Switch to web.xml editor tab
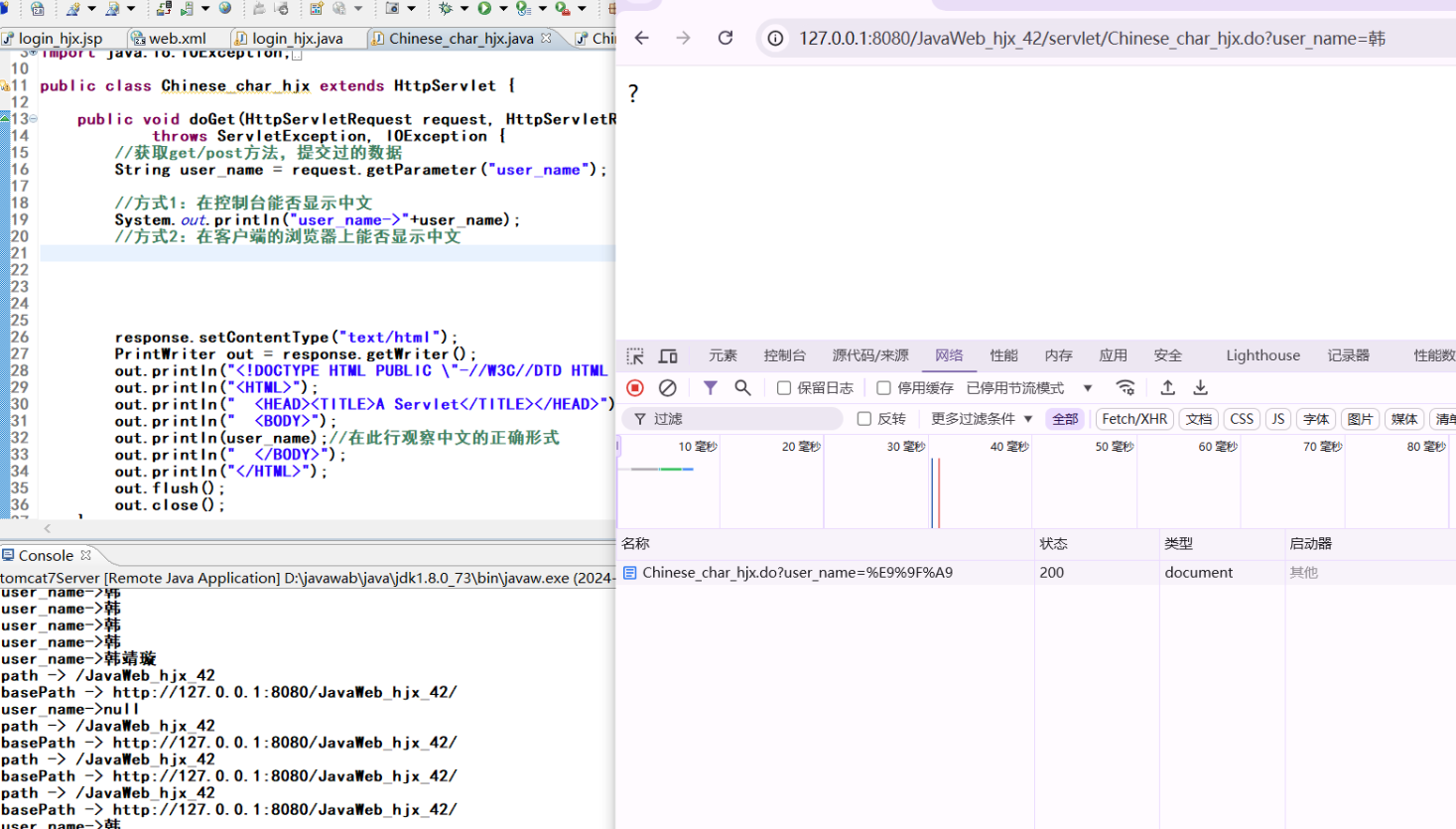The image size is (1456, 829). tap(171, 38)
